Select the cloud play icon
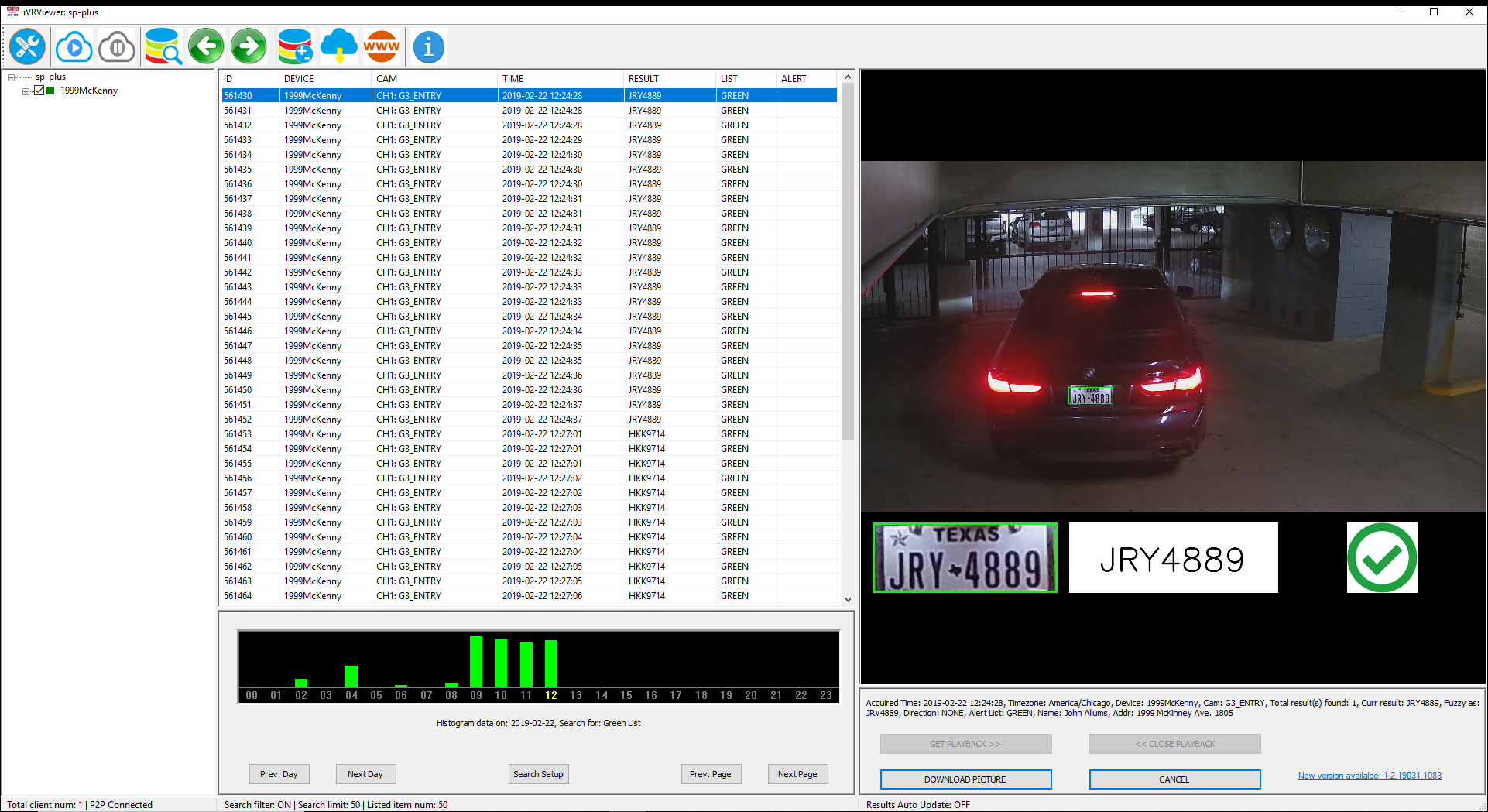This screenshot has height=812, width=1488. (74, 46)
